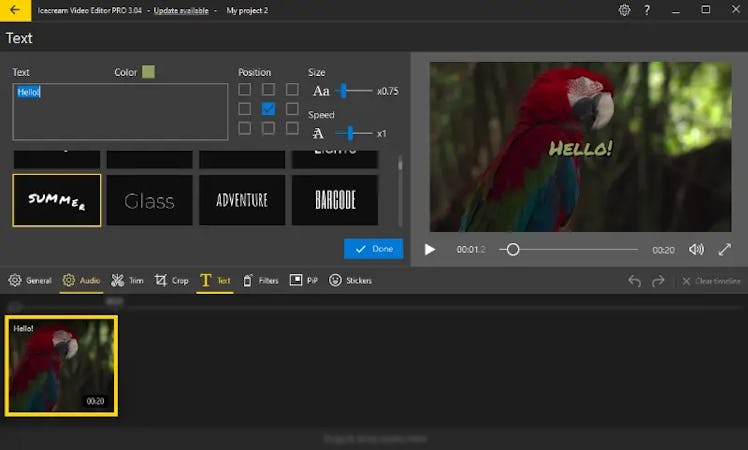748x450 pixels.
Task: Click the Speed value x1
Action: point(382,134)
